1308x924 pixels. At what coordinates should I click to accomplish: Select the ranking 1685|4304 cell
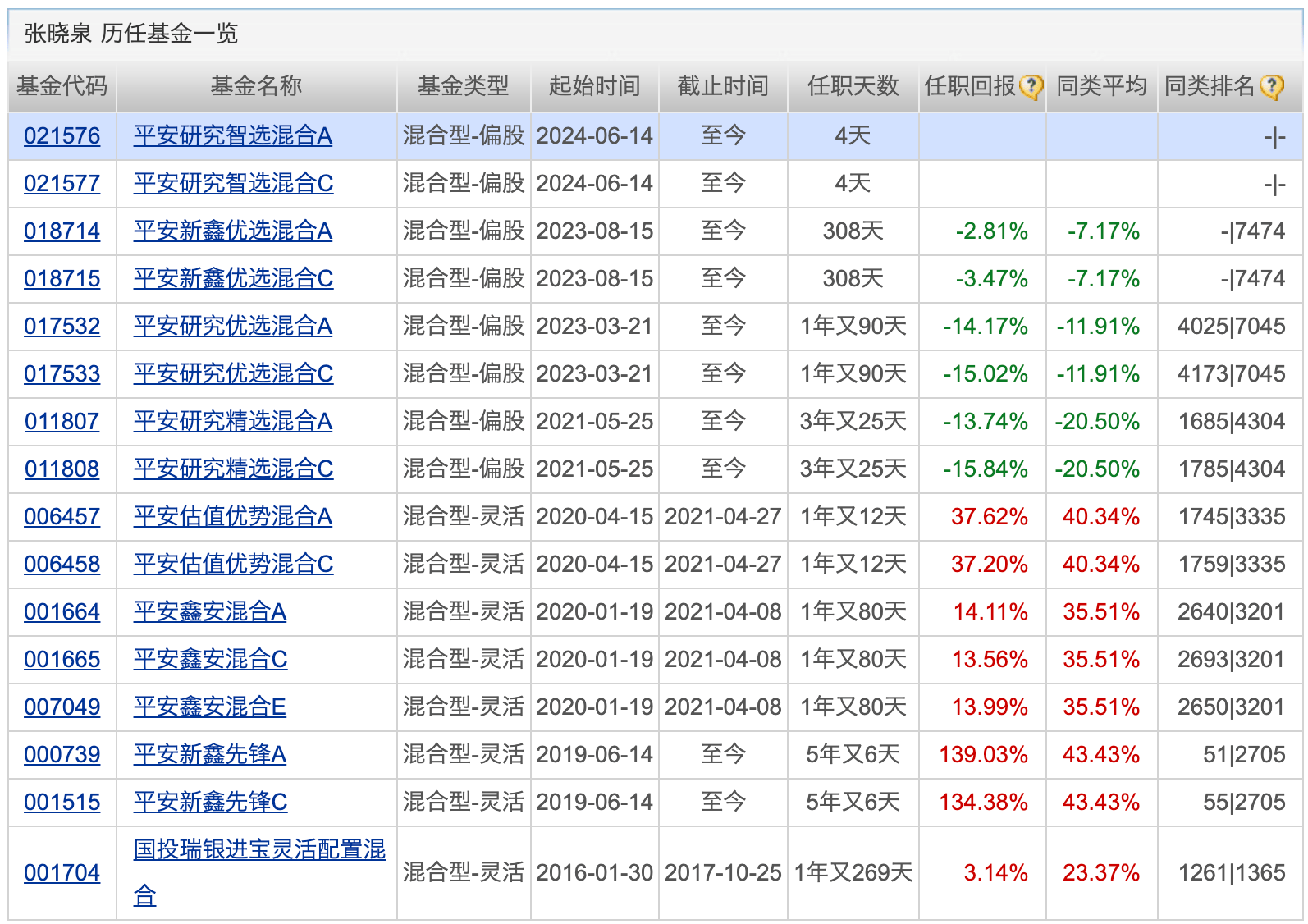tap(1232, 421)
